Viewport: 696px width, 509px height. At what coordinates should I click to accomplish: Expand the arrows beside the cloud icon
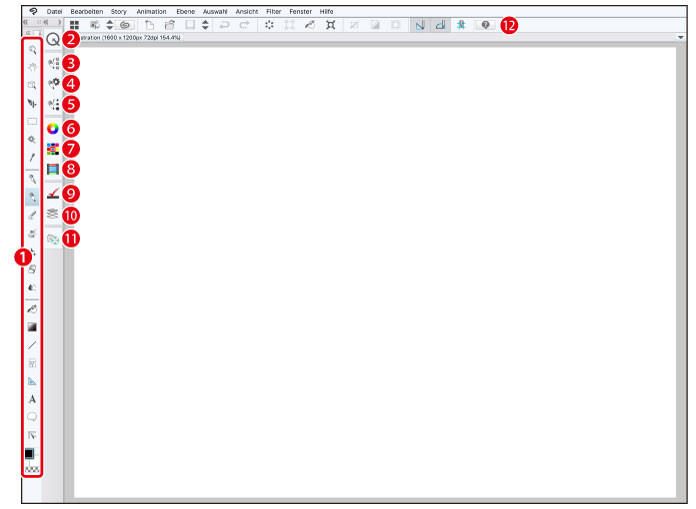coord(110,25)
